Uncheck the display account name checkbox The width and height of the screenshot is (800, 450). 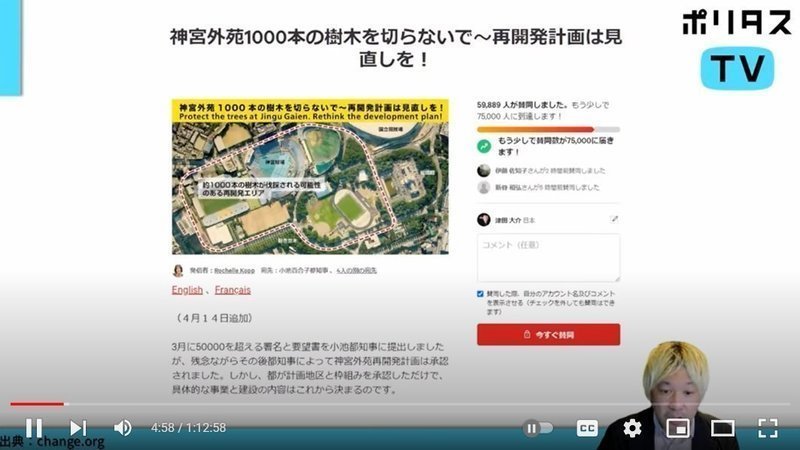click(x=480, y=294)
